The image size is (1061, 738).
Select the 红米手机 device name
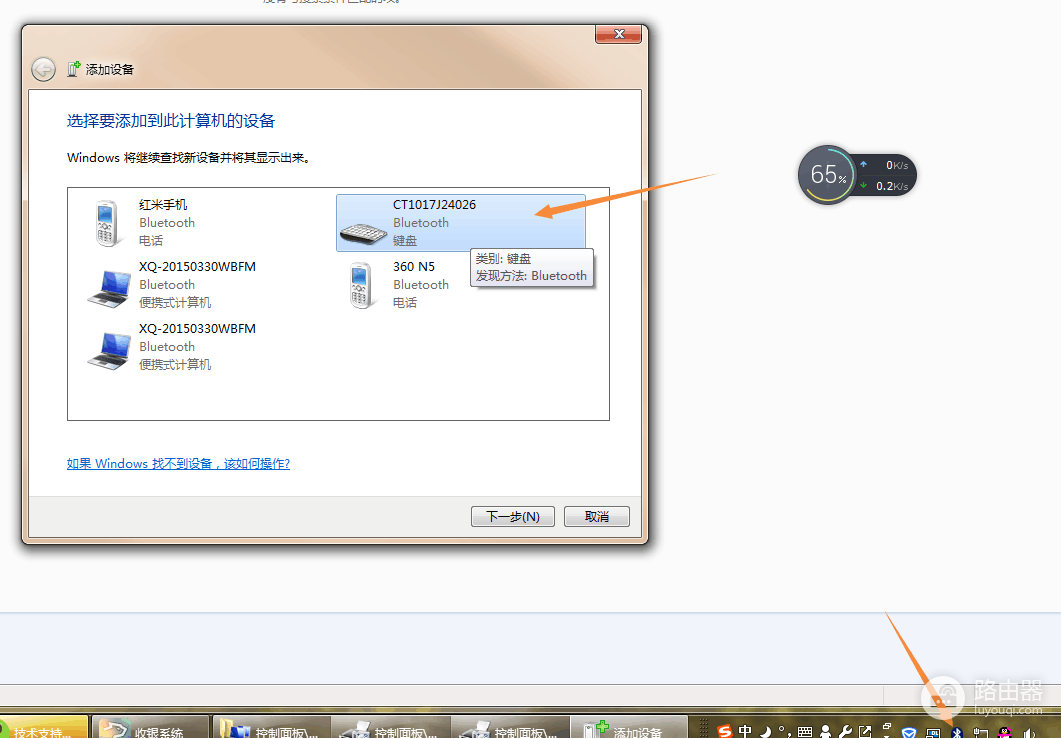[x=163, y=204]
